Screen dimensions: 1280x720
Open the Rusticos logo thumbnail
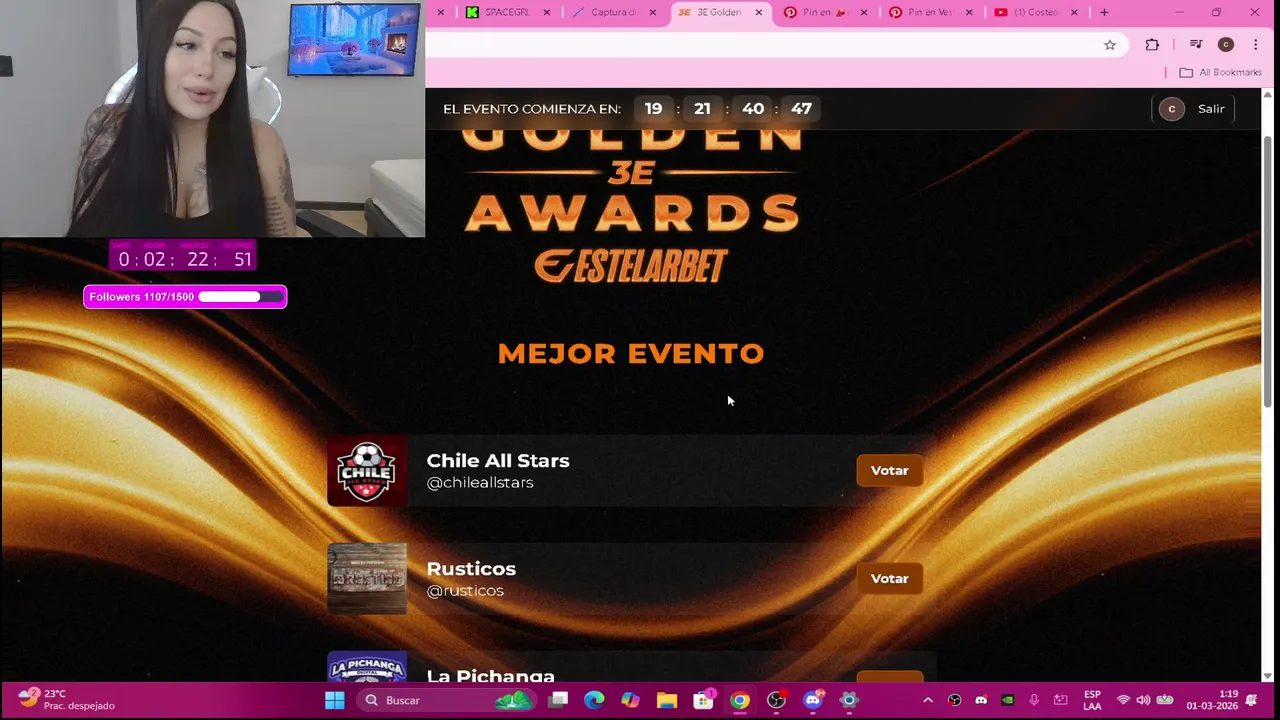(367, 578)
